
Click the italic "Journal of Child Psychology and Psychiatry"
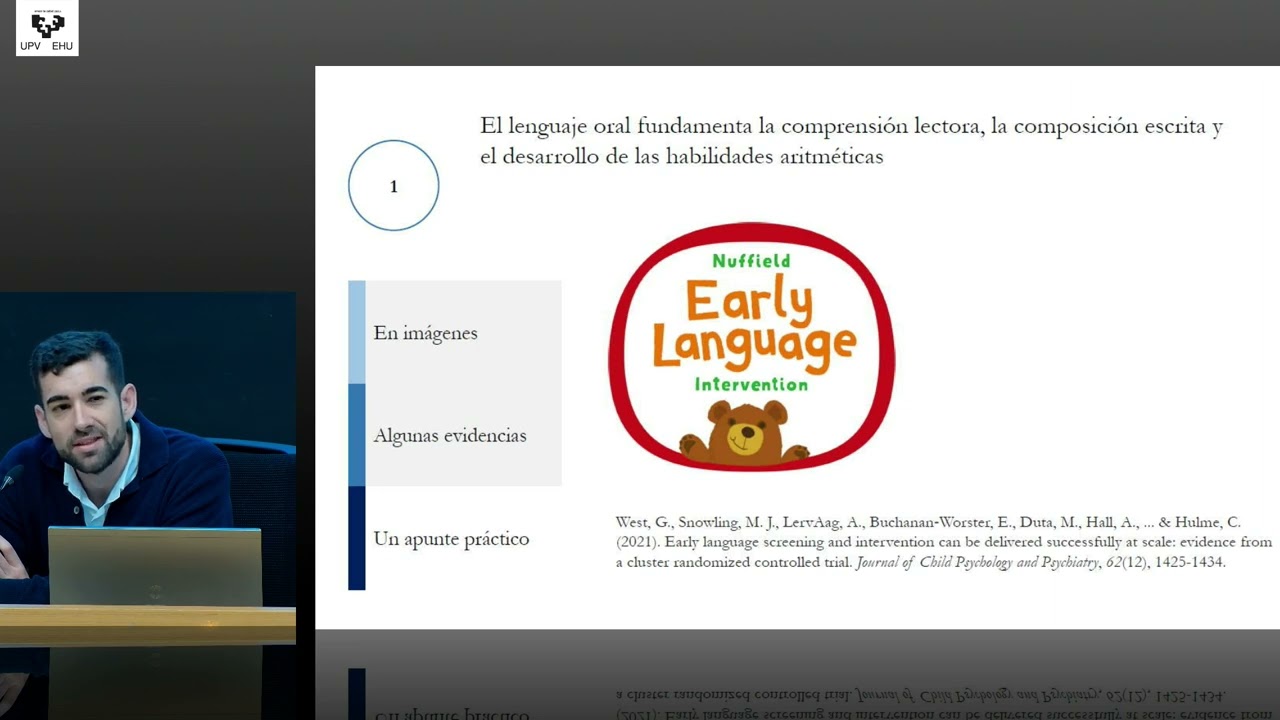tap(977, 562)
